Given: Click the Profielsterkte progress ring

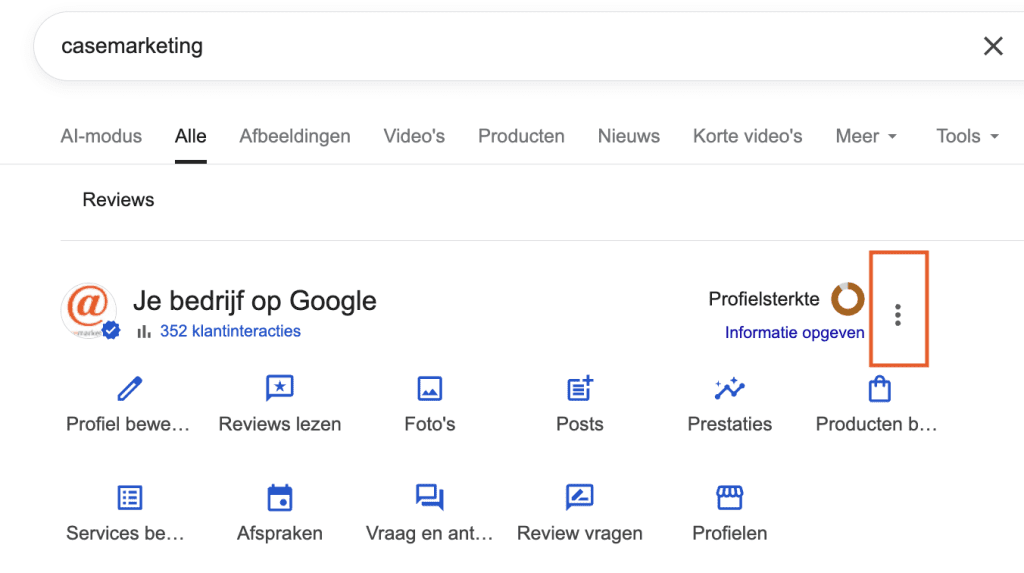Looking at the screenshot, I should (847, 299).
